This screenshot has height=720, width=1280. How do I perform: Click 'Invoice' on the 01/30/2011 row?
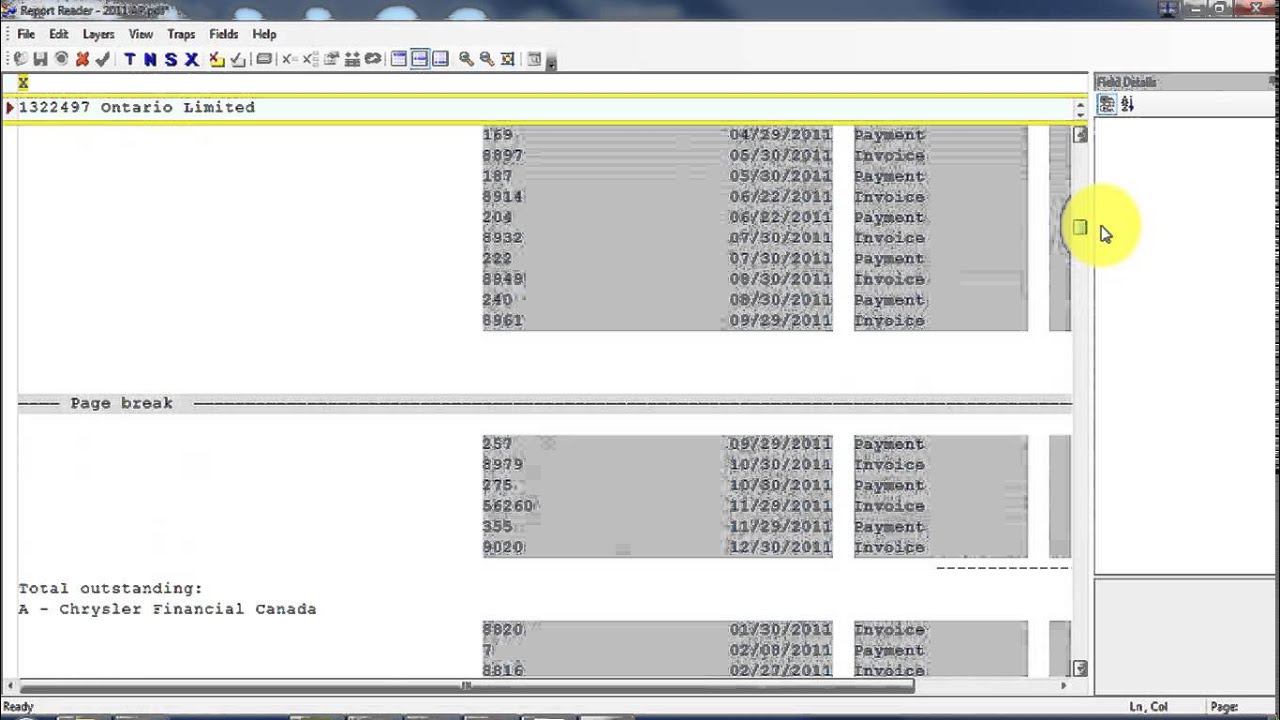[x=889, y=630]
